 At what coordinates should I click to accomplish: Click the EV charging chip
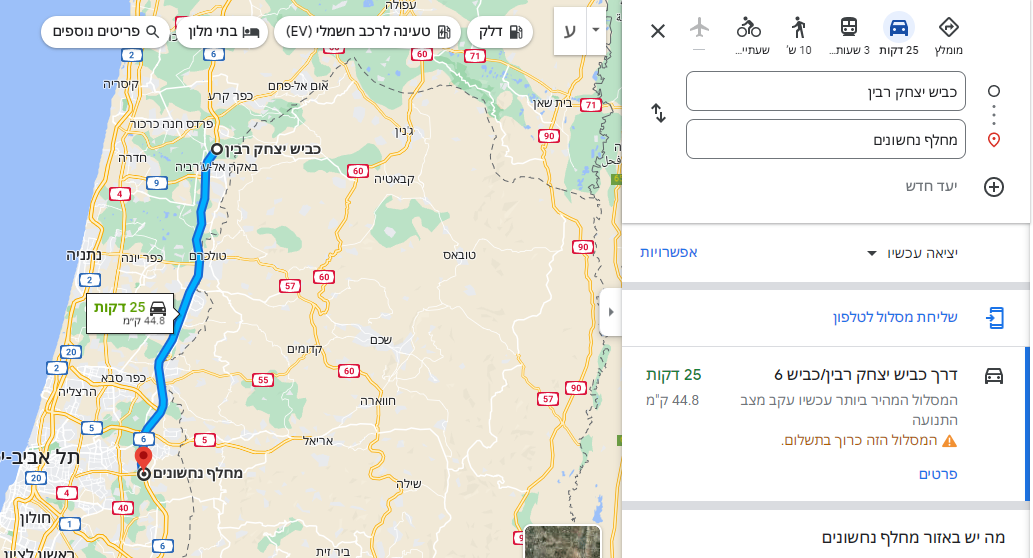(x=368, y=32)
